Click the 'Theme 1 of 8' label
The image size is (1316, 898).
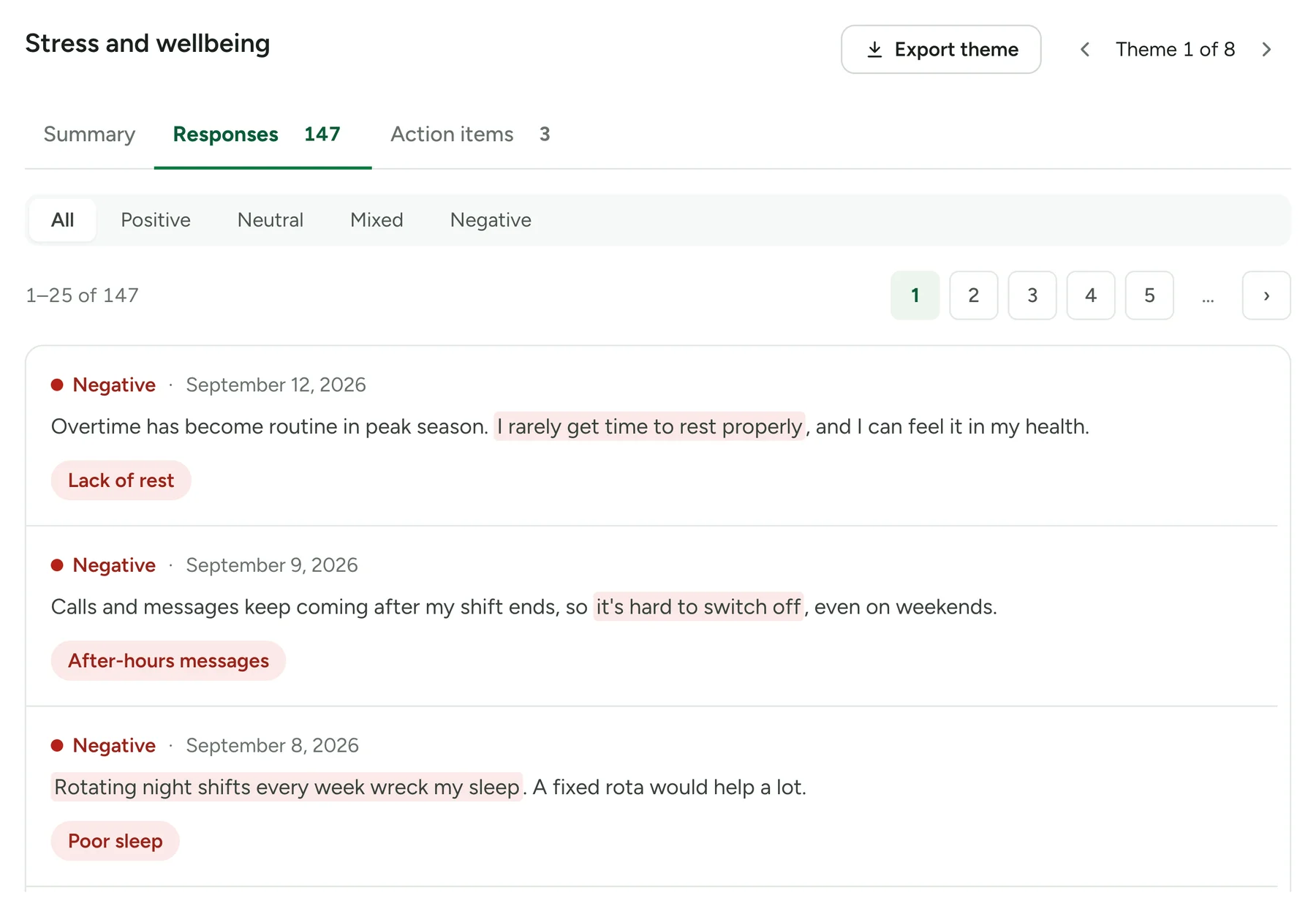pos(1175,49)
